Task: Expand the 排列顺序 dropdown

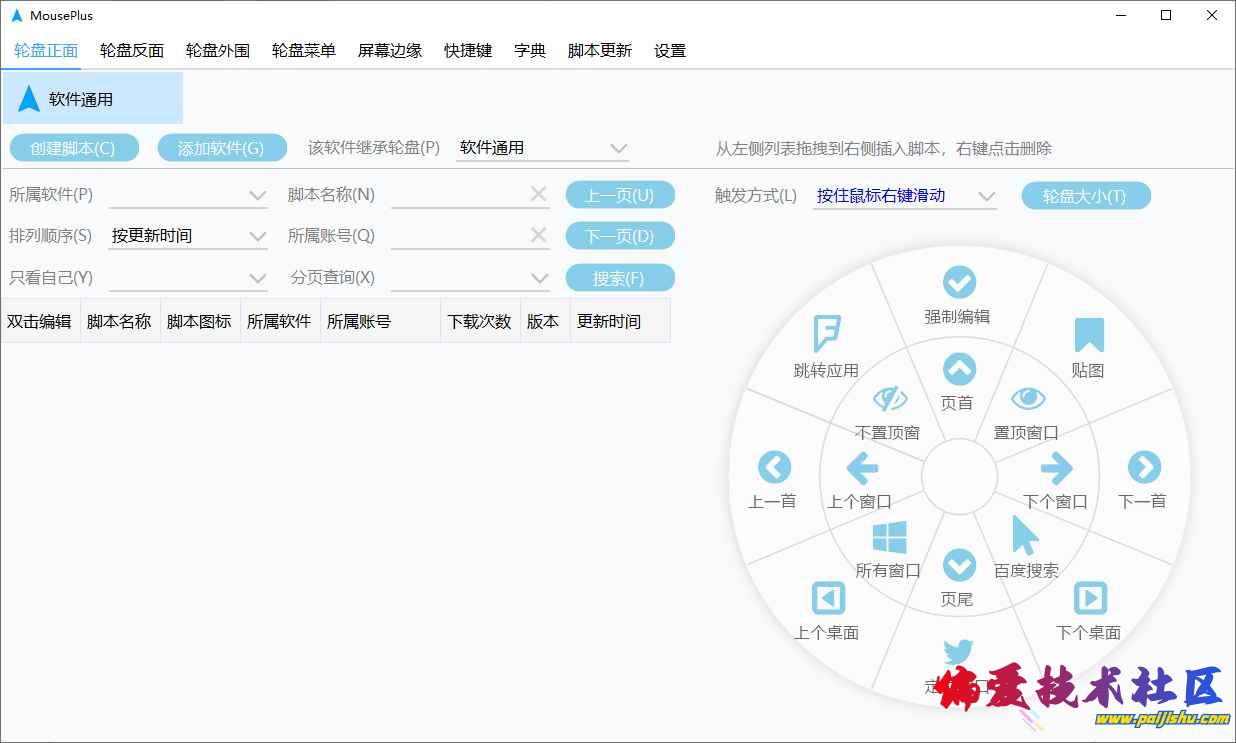Action: point(188,236)
